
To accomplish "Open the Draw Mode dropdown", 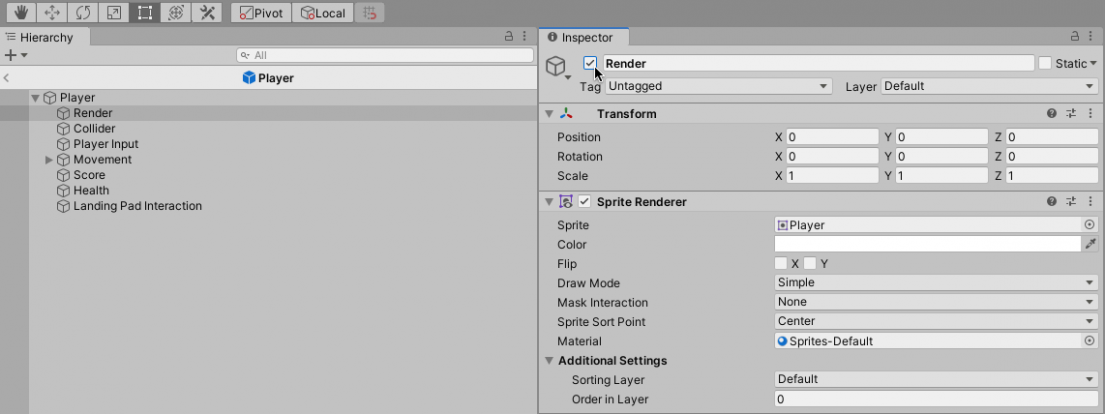I will (x=936, y=283).
